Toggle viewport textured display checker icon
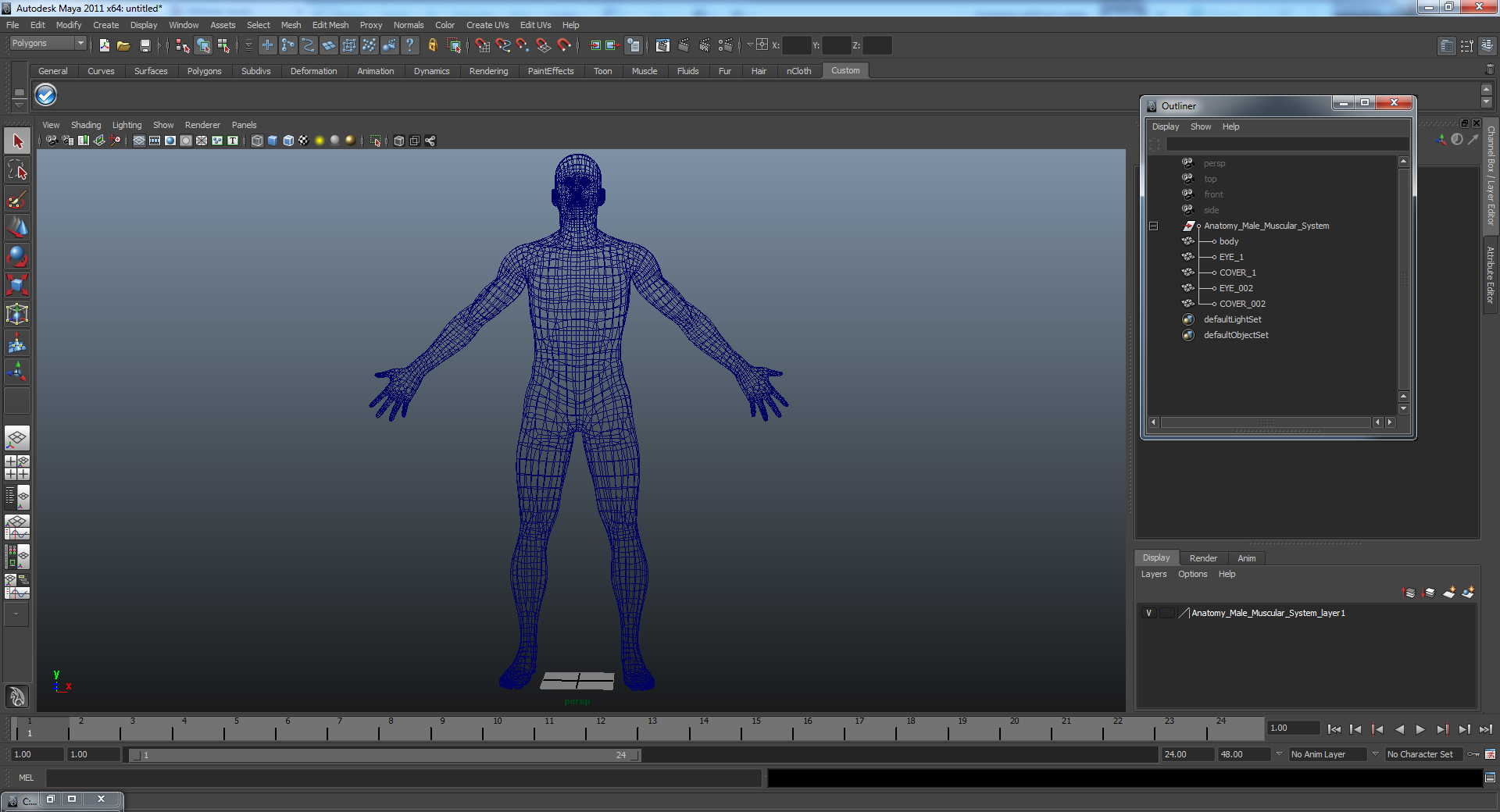Image resolution: width=1500 pixels, height=812 pixels. point(304,141)
